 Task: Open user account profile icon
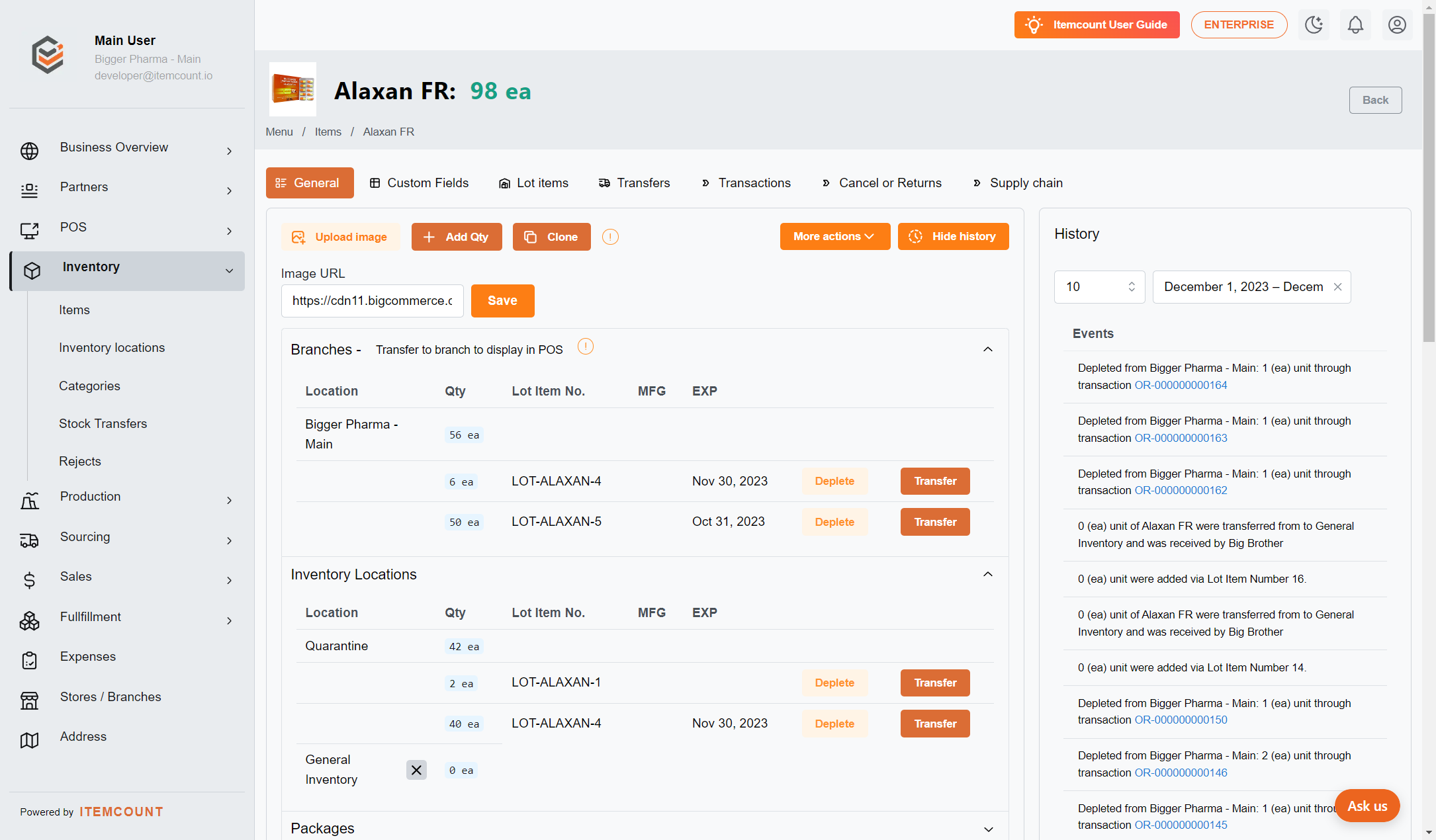coord(1397,25)
